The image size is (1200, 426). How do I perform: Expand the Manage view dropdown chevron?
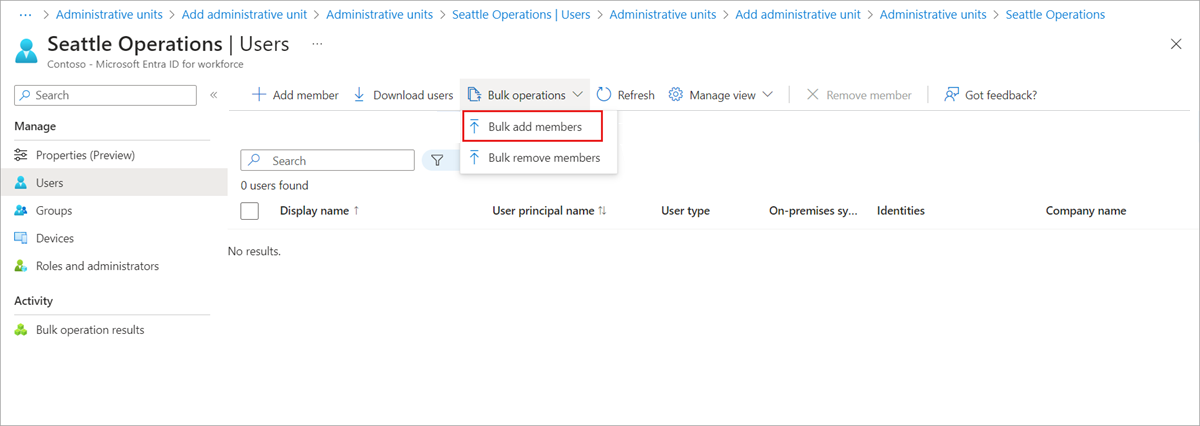pyautogui.click(x=768, y=95)
